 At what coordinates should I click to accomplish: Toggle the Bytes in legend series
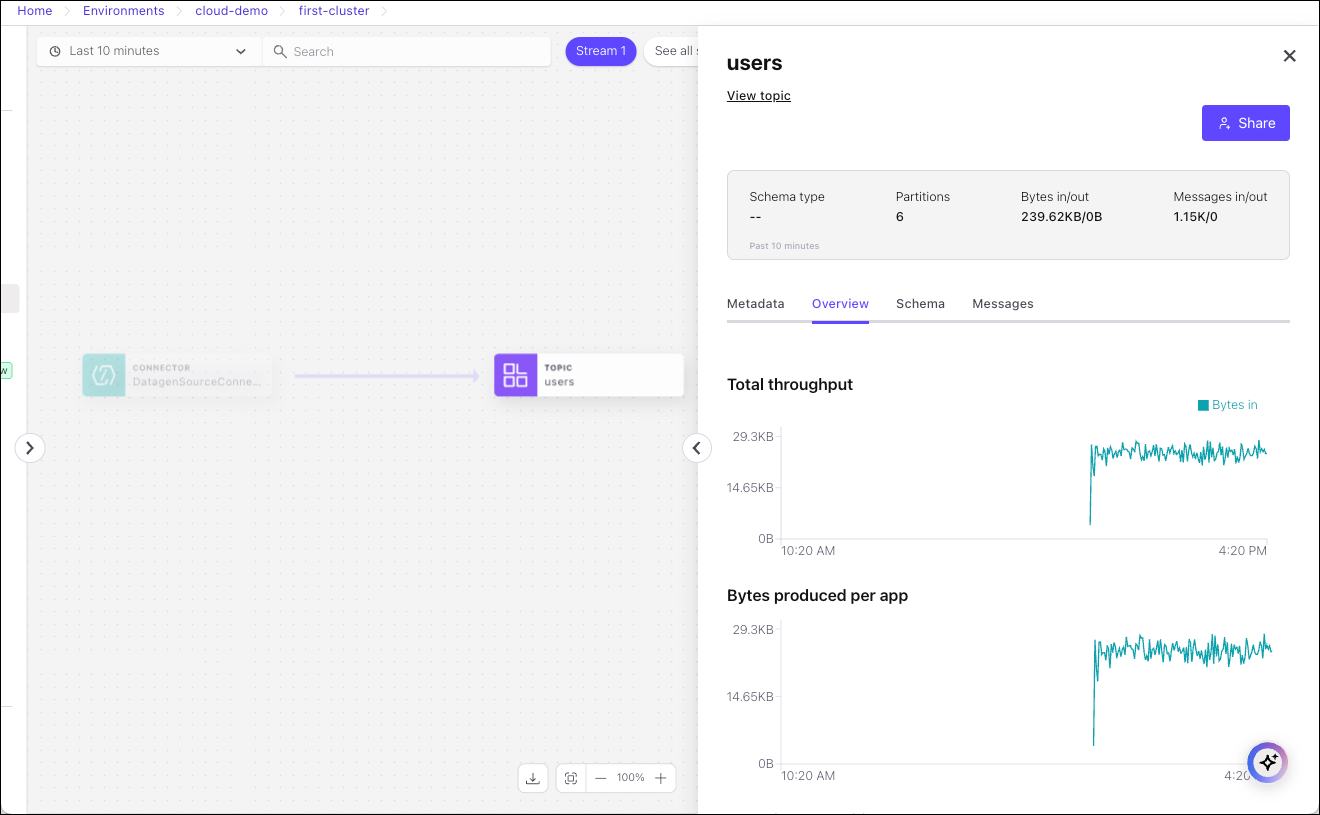(x=1228, y=405)
